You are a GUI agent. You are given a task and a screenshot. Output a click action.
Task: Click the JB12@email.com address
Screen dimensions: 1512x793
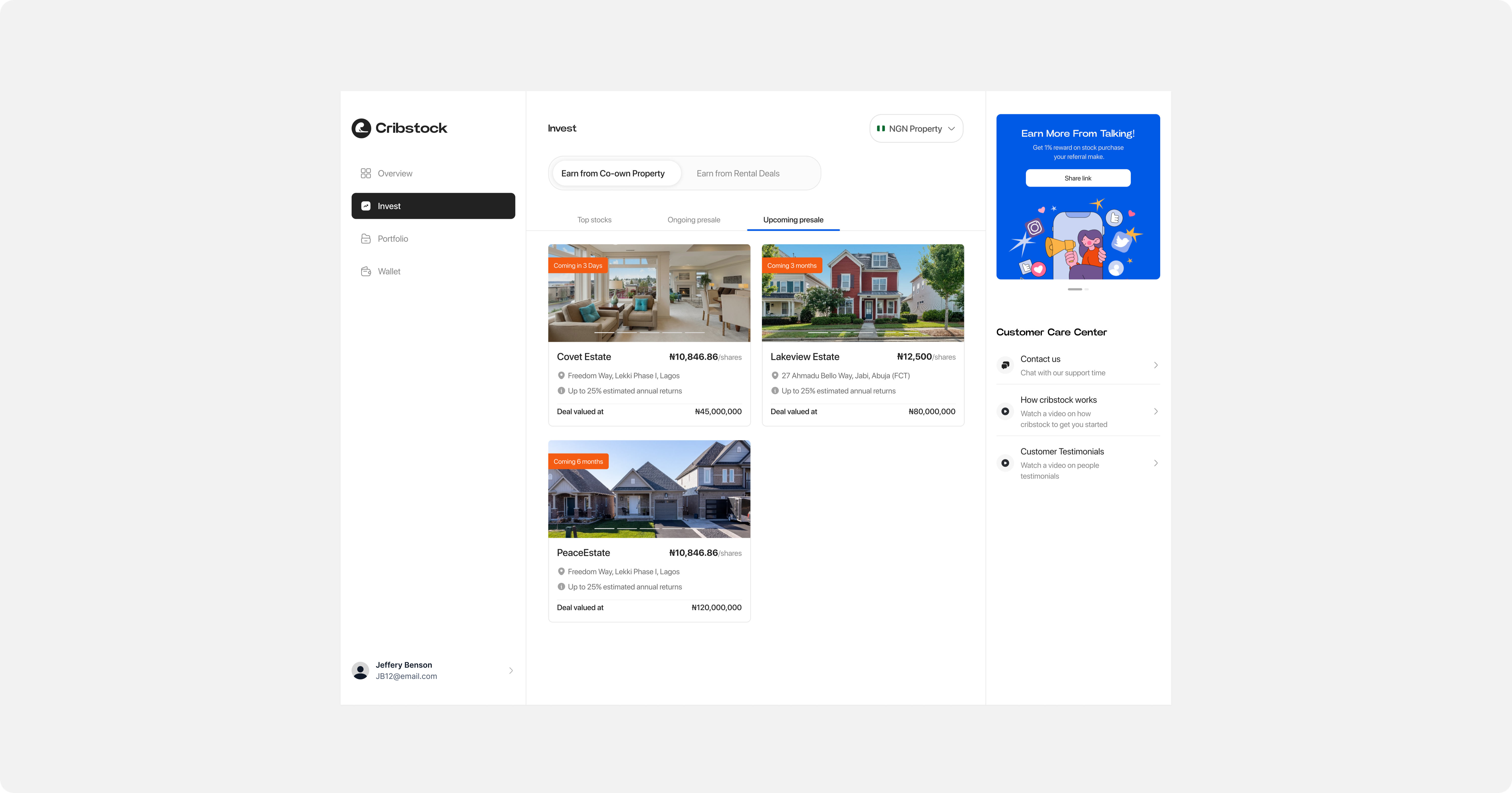[406, 676]
